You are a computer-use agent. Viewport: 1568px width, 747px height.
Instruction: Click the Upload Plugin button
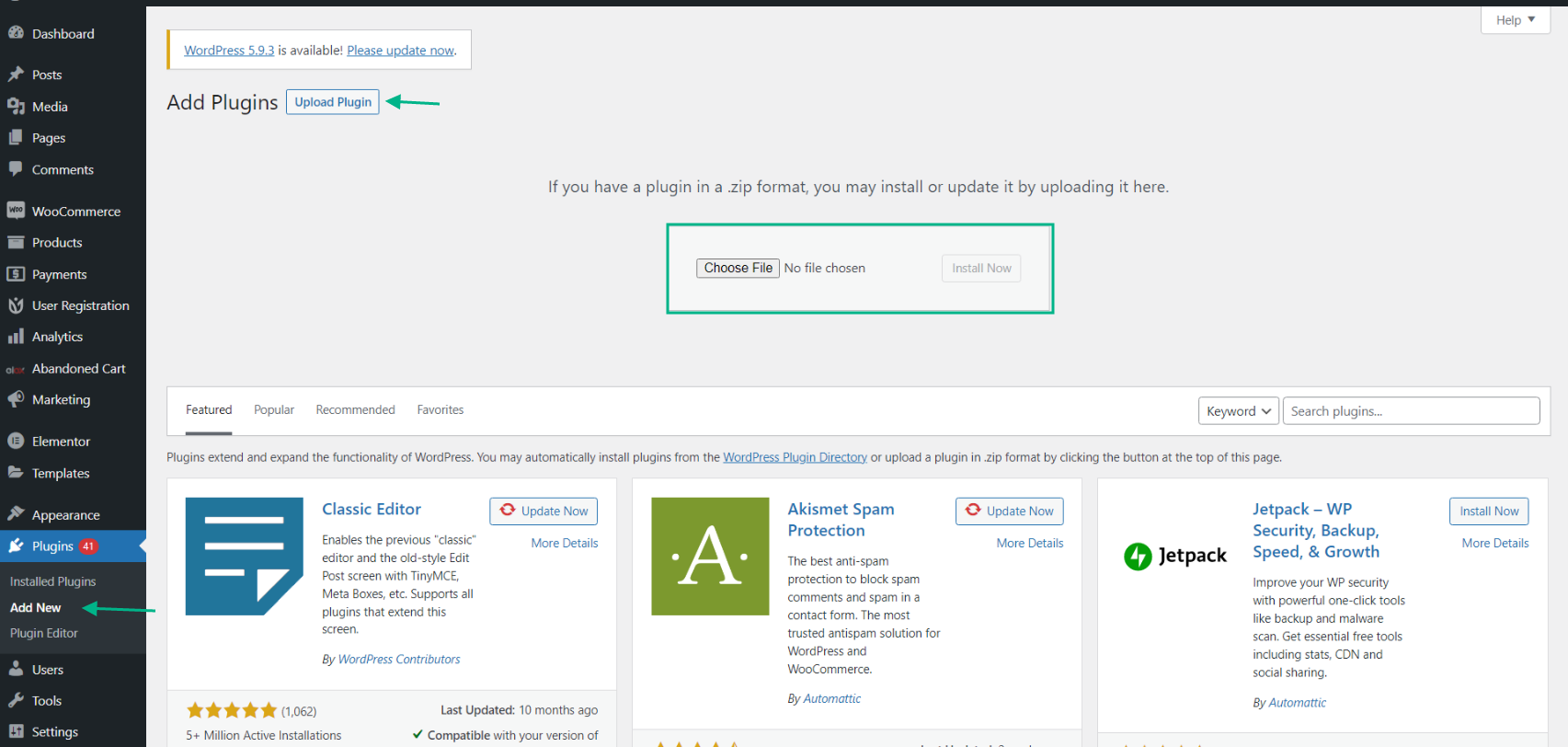pyautogui.click(x=333, y=102)
